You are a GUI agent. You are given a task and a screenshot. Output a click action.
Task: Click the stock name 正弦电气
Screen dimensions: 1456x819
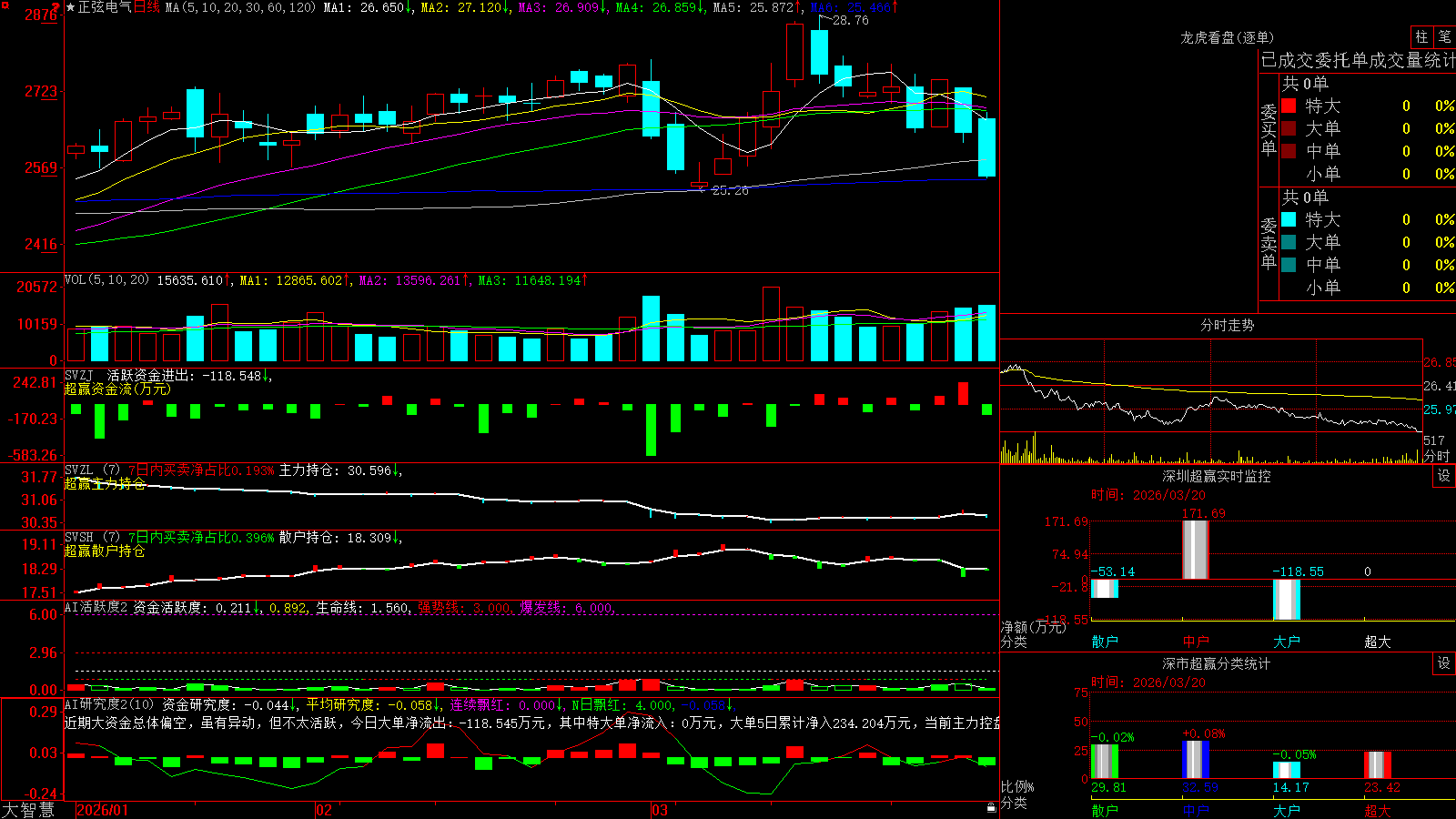[105, 7]
